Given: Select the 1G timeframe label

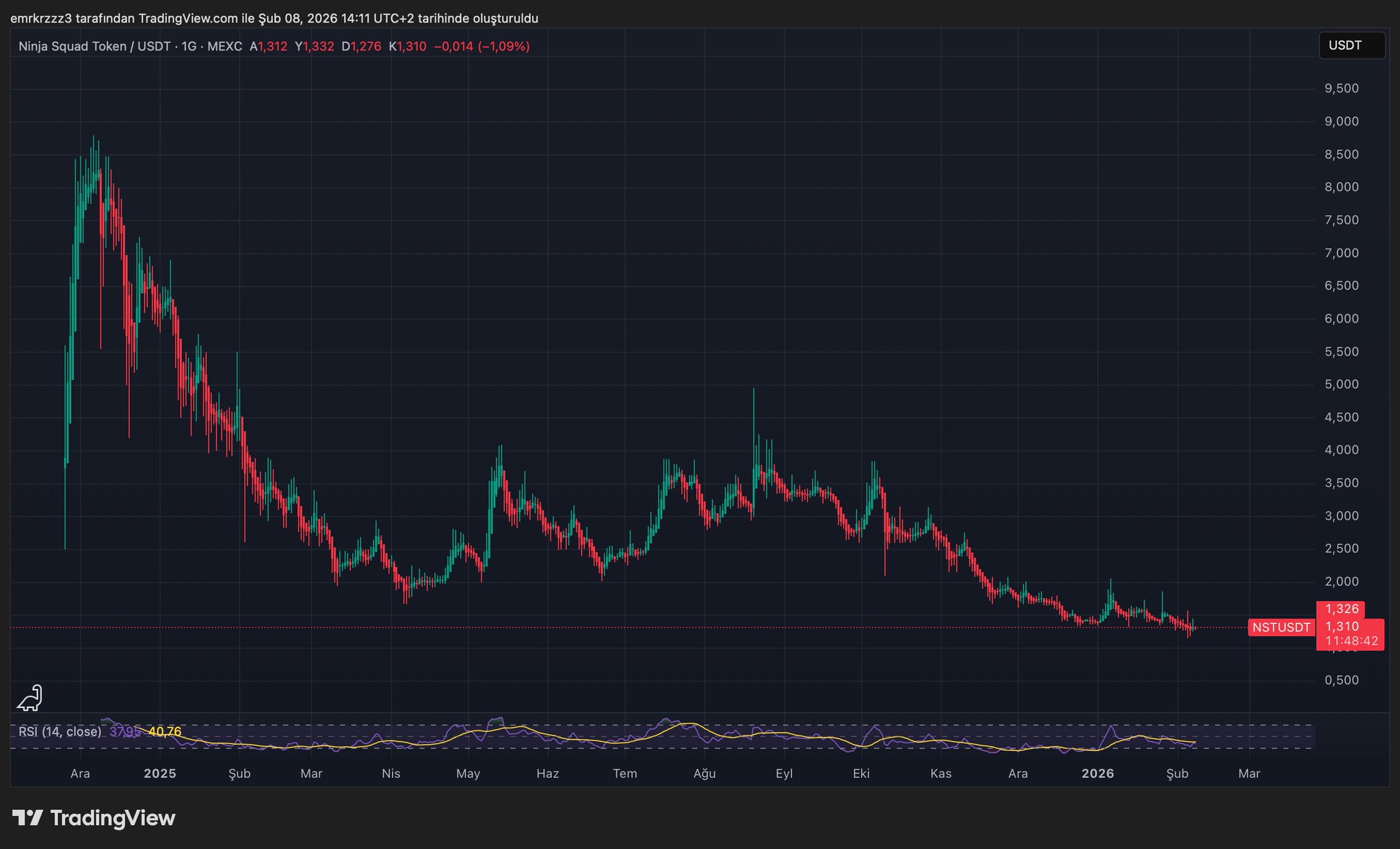Looking at the screenshot, I should coord(189,46).
